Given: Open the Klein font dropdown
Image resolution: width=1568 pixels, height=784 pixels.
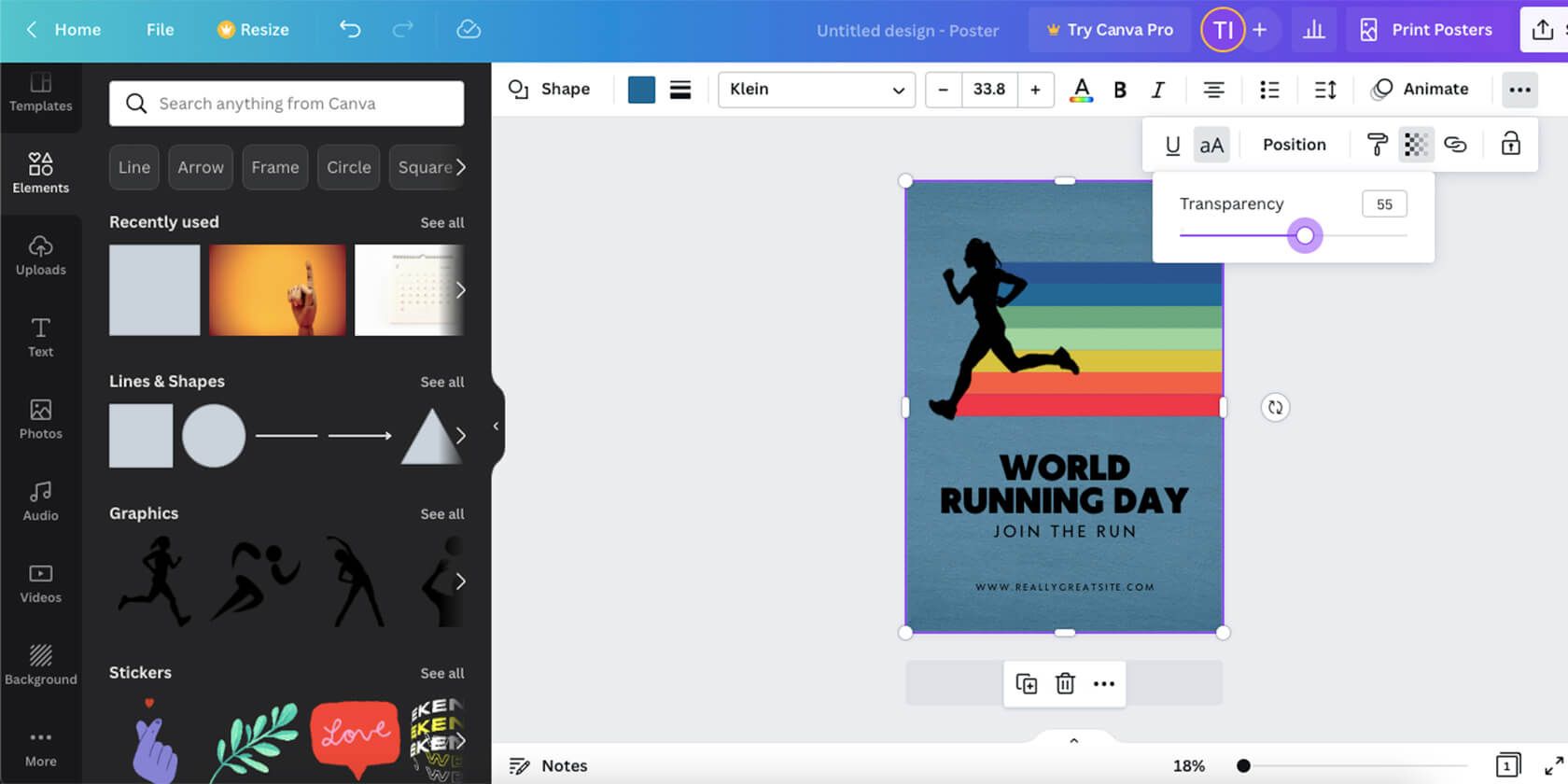Looking at the screenshot, I should click(816, 90).
